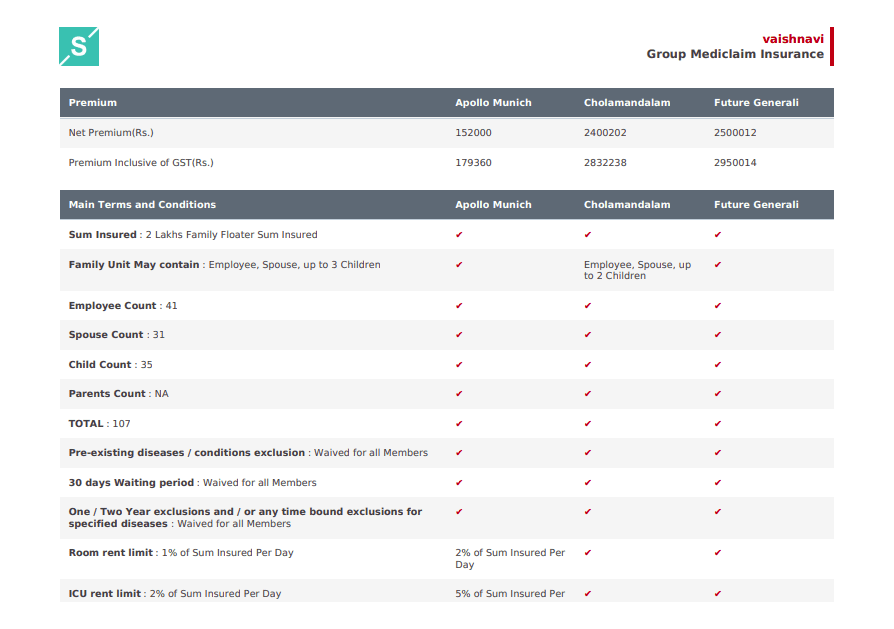Click the GST-inclusive premium value 179360

point(473,163)
